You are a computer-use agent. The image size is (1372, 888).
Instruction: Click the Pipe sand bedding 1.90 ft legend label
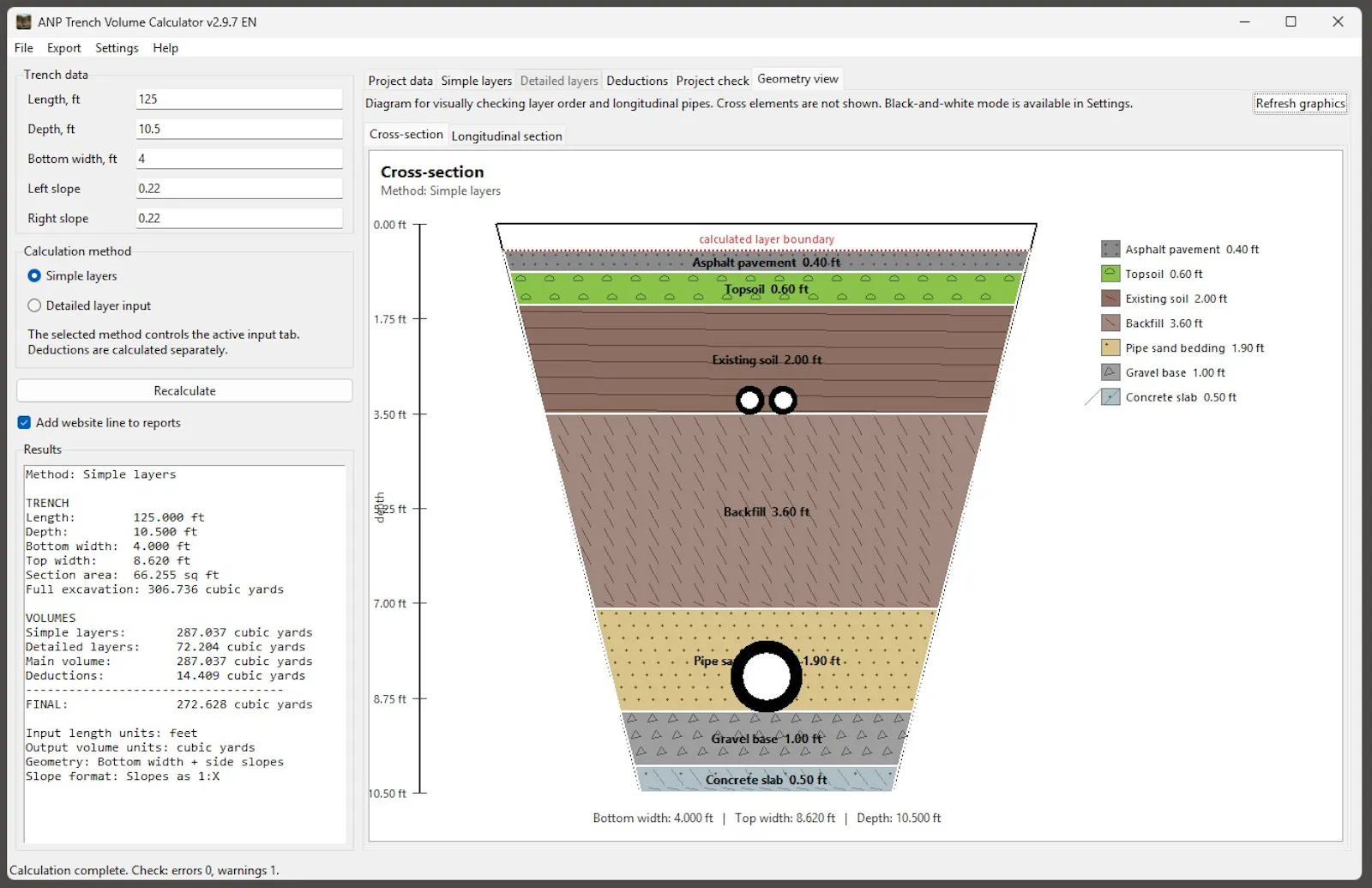pos(1194,347)
